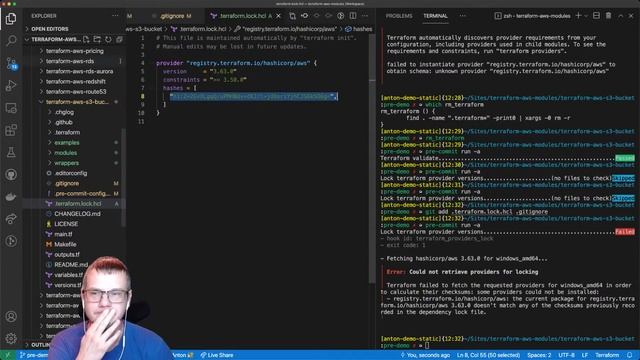Viewport: 640px width, 360px height.
Task: Expand the terraform-aws-route53 folder
Action: [76, 92]
